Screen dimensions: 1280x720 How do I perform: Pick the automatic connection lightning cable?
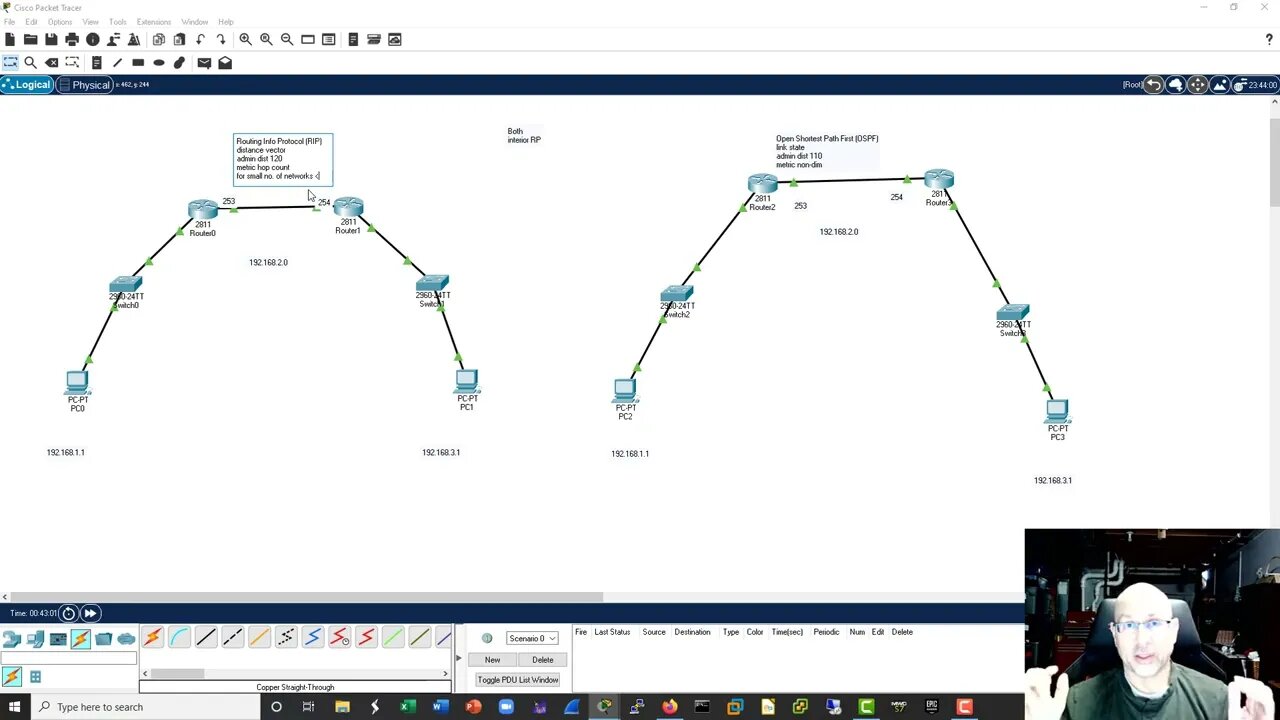[x=152, y=637]
